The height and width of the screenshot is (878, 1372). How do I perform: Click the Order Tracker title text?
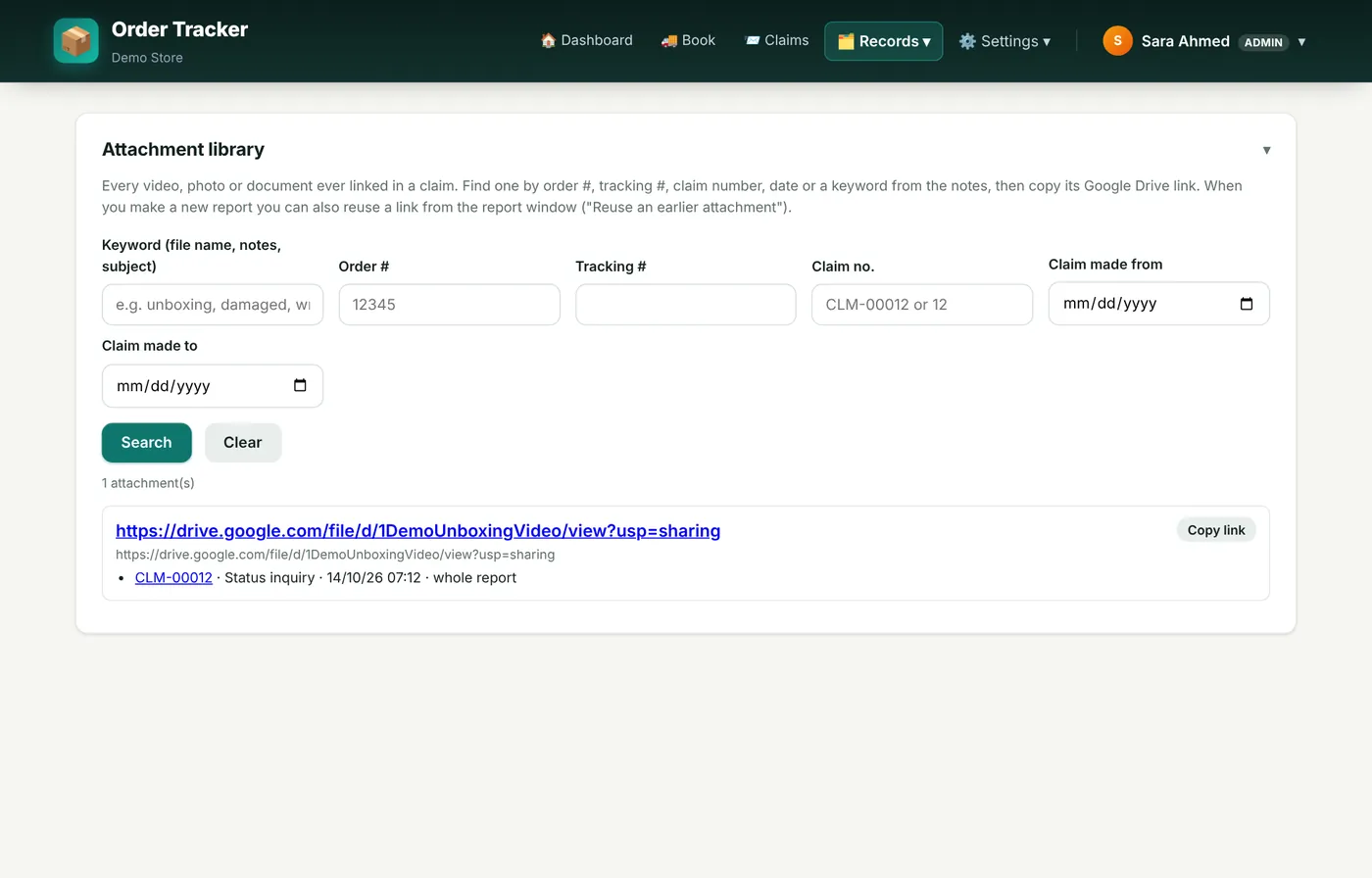tap(179, 29)
